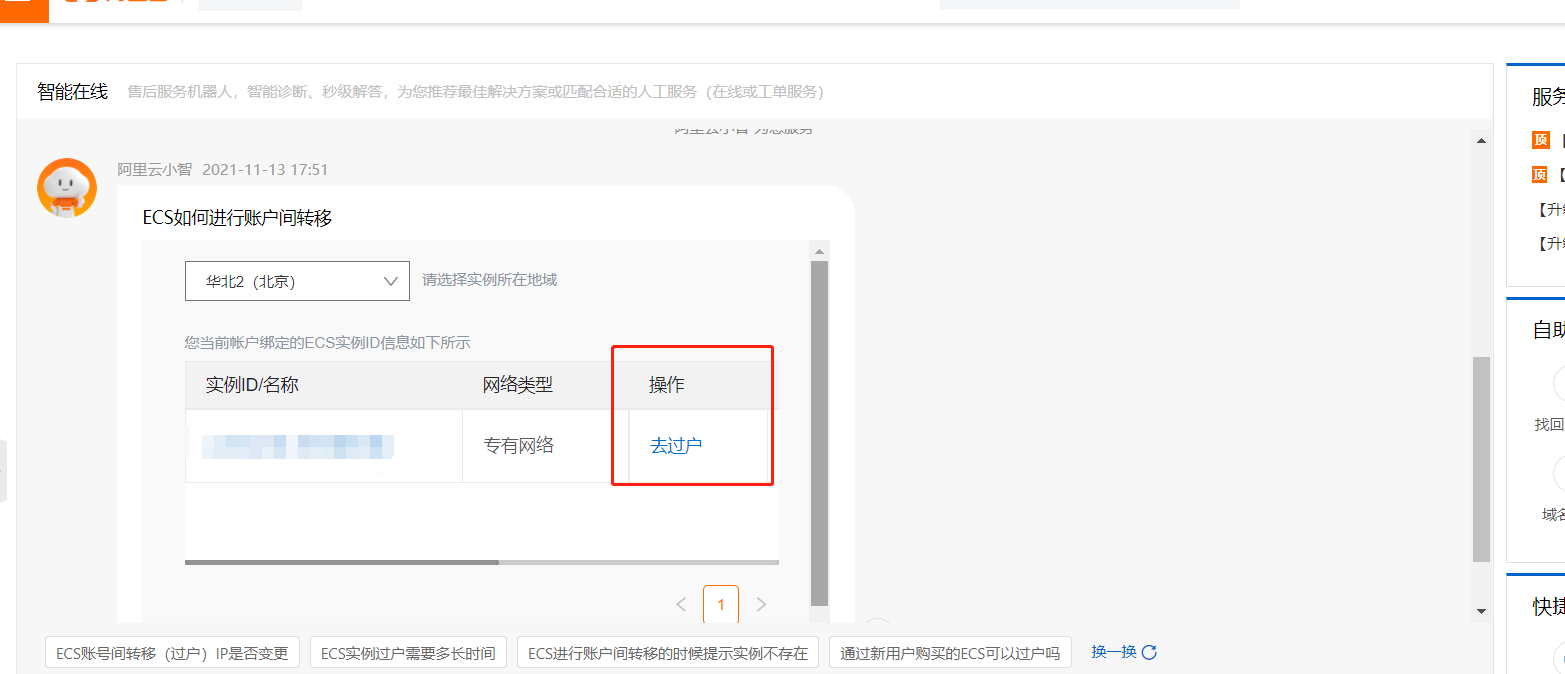Open the 华北2 (北京) region dropdown

[x=297, y=281]
